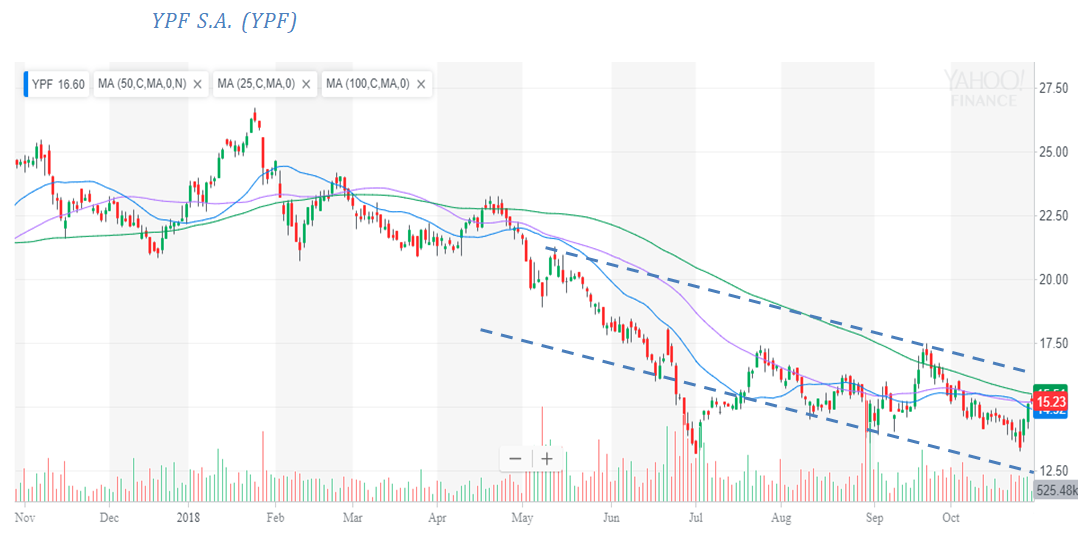Viewport: 1084px width, 535px height.
Task: Click the YPF S.A. (YPF) chart title
Action: tap(225, 21)
